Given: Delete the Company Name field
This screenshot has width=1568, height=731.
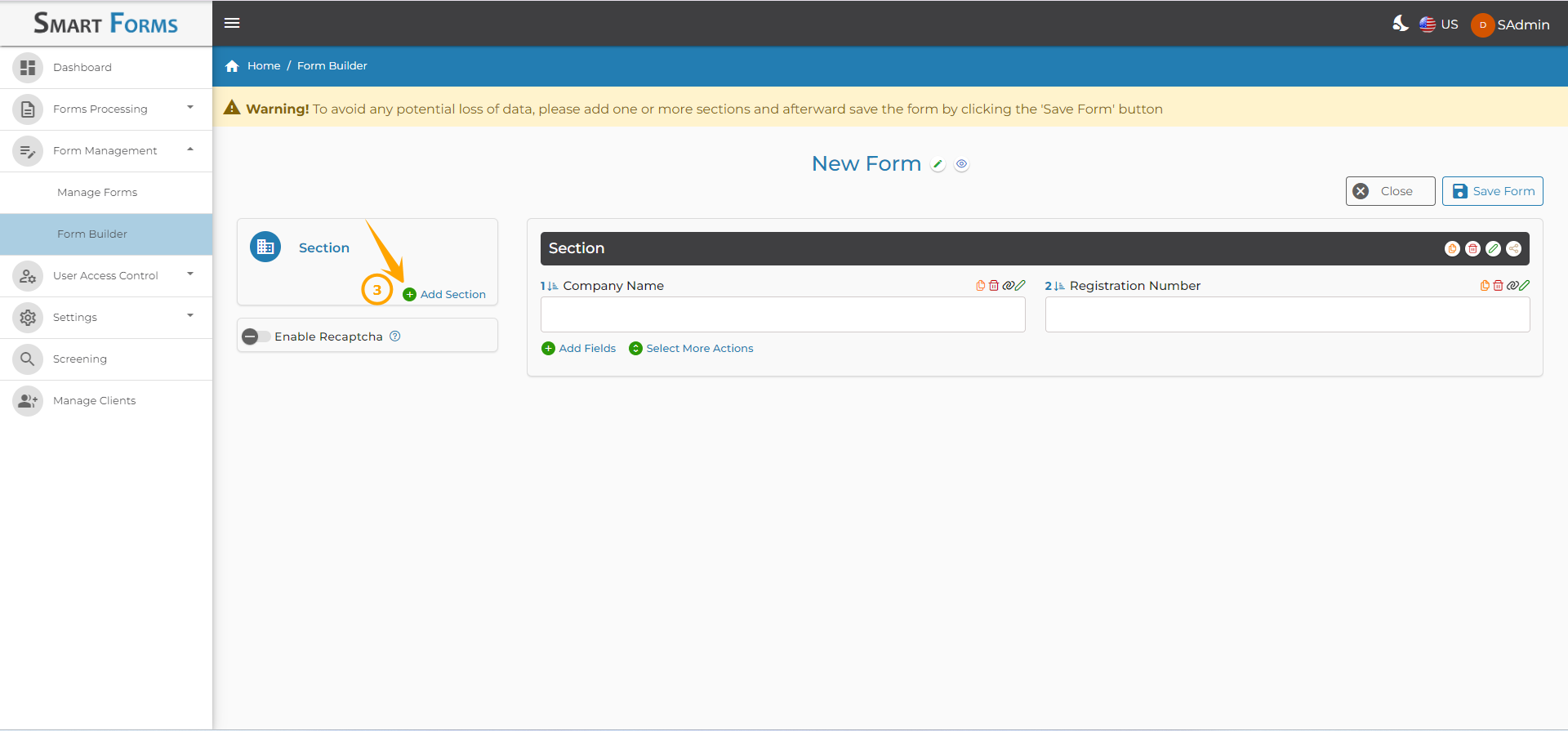Looking at the screenshot, I should (994, 286).
